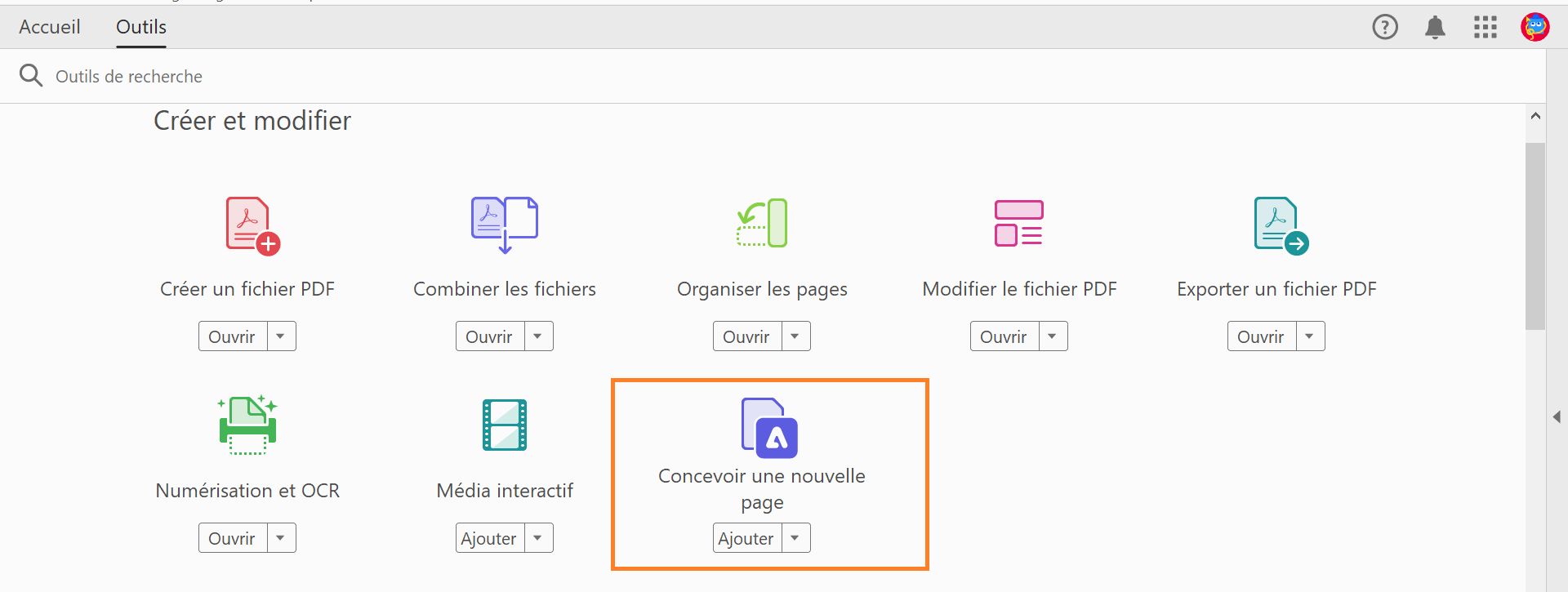Open the dropdown beside Média interactif Ajouter
Image resolution: width=1568 pixels, height=592 pixels.
coord(537,537)
